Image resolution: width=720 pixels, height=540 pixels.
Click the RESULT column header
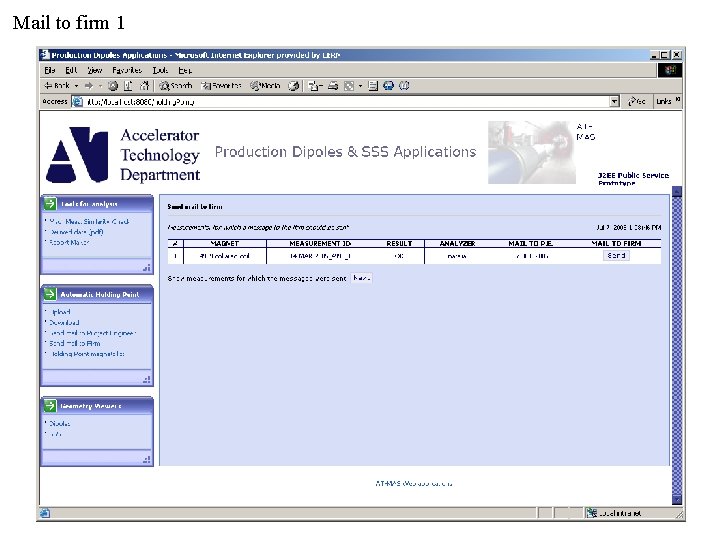click(x=399, y=243)
